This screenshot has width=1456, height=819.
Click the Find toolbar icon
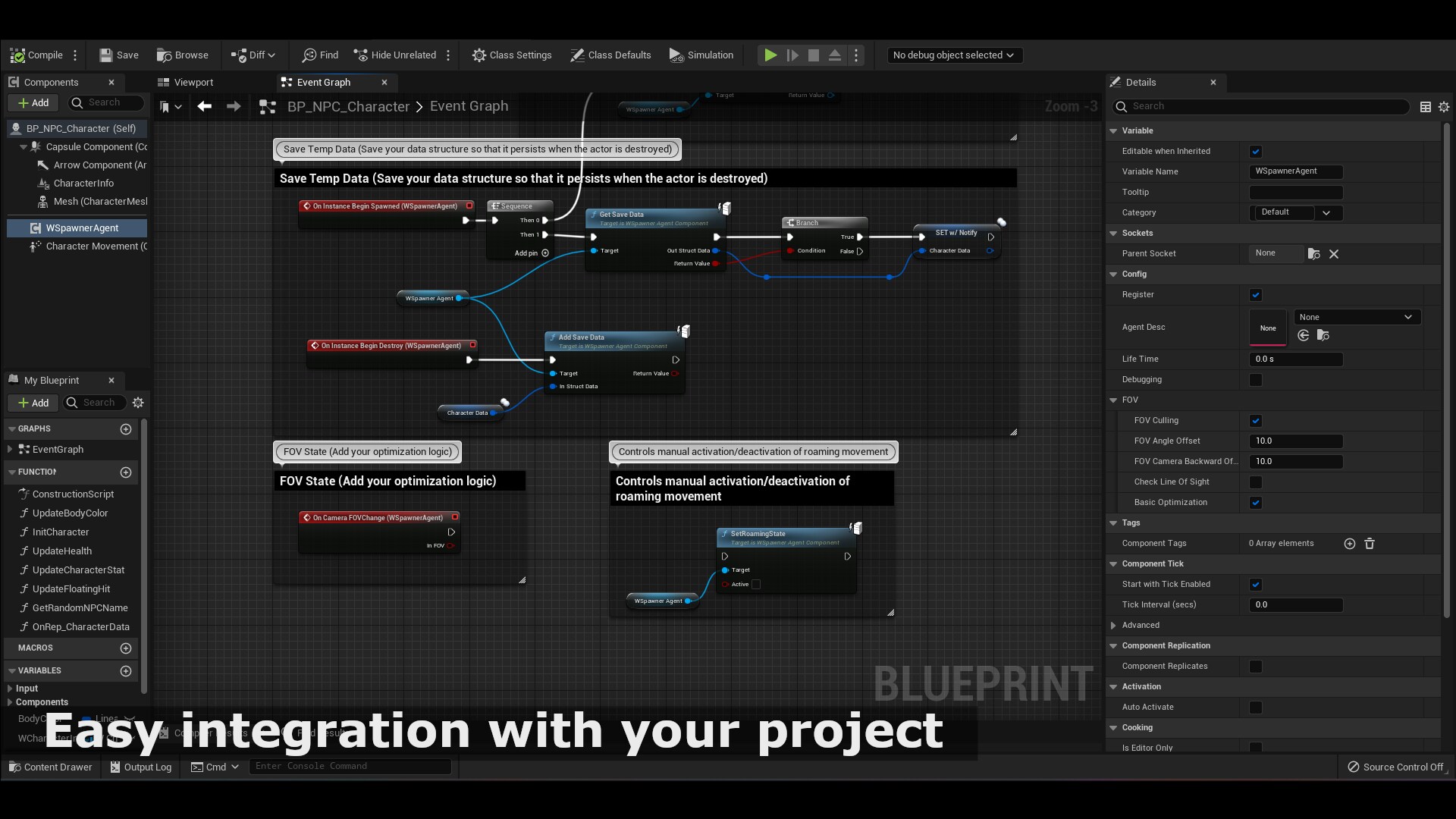[309, 55]
